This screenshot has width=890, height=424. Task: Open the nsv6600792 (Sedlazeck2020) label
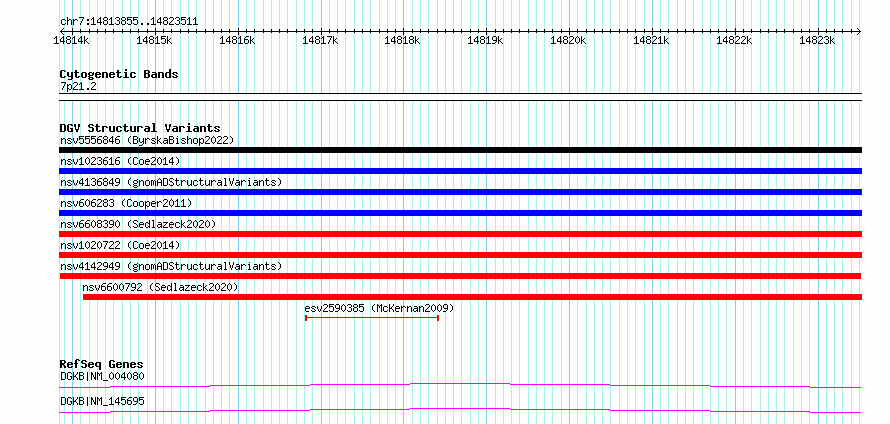click(160, 287)
